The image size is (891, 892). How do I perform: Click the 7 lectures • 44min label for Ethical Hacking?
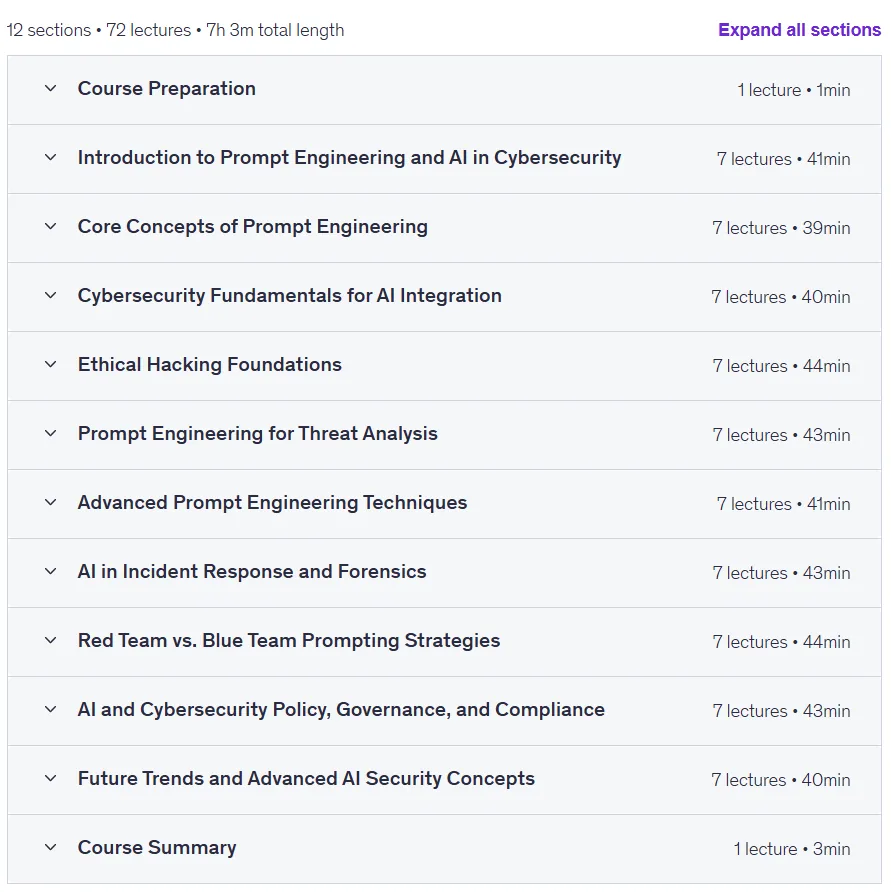coord(781,366)
